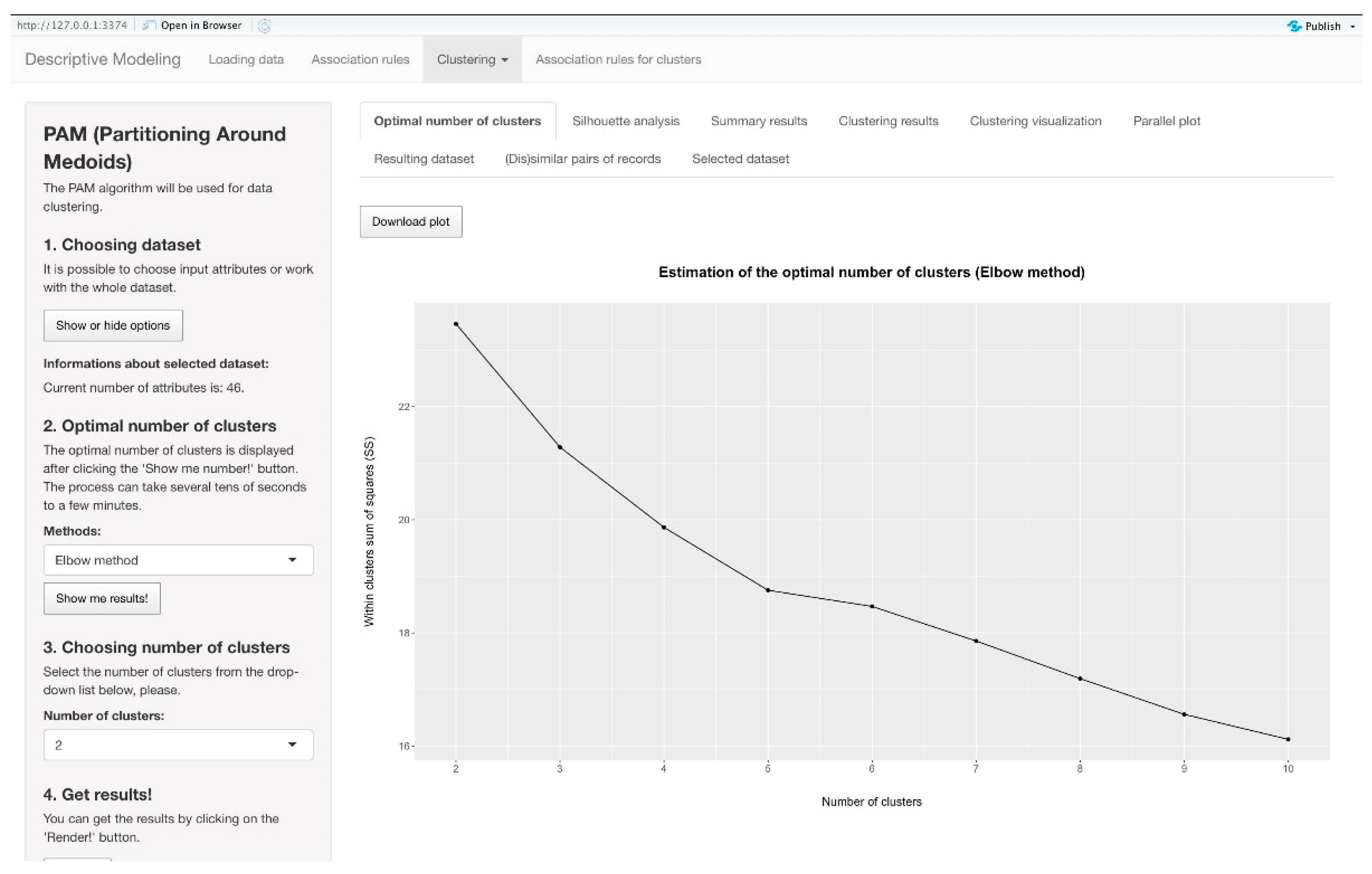Open the Clustering navbar dropdown

point(472,59)
